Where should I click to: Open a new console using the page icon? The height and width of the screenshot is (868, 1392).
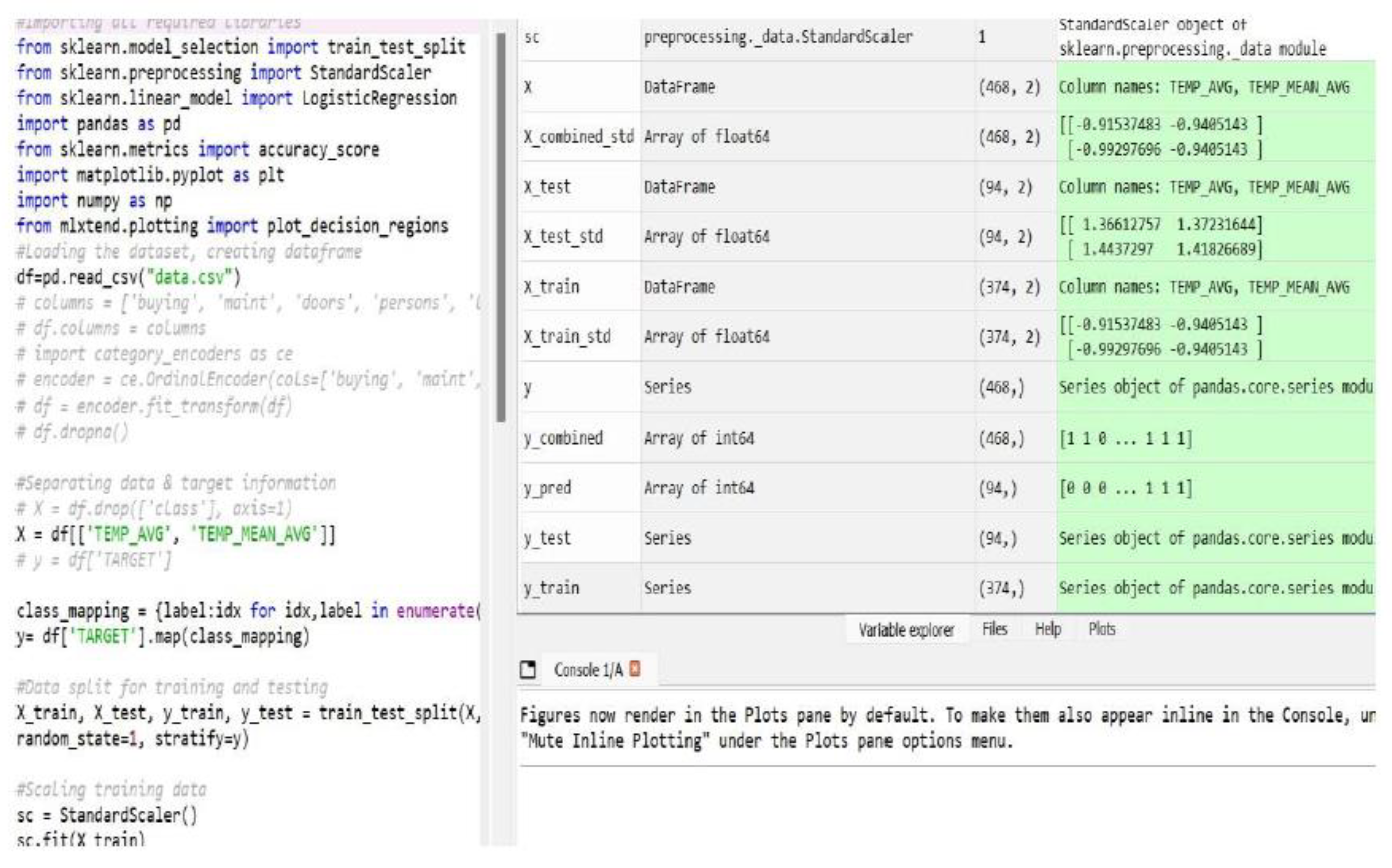pyautogui.click(x=528, y=670)
